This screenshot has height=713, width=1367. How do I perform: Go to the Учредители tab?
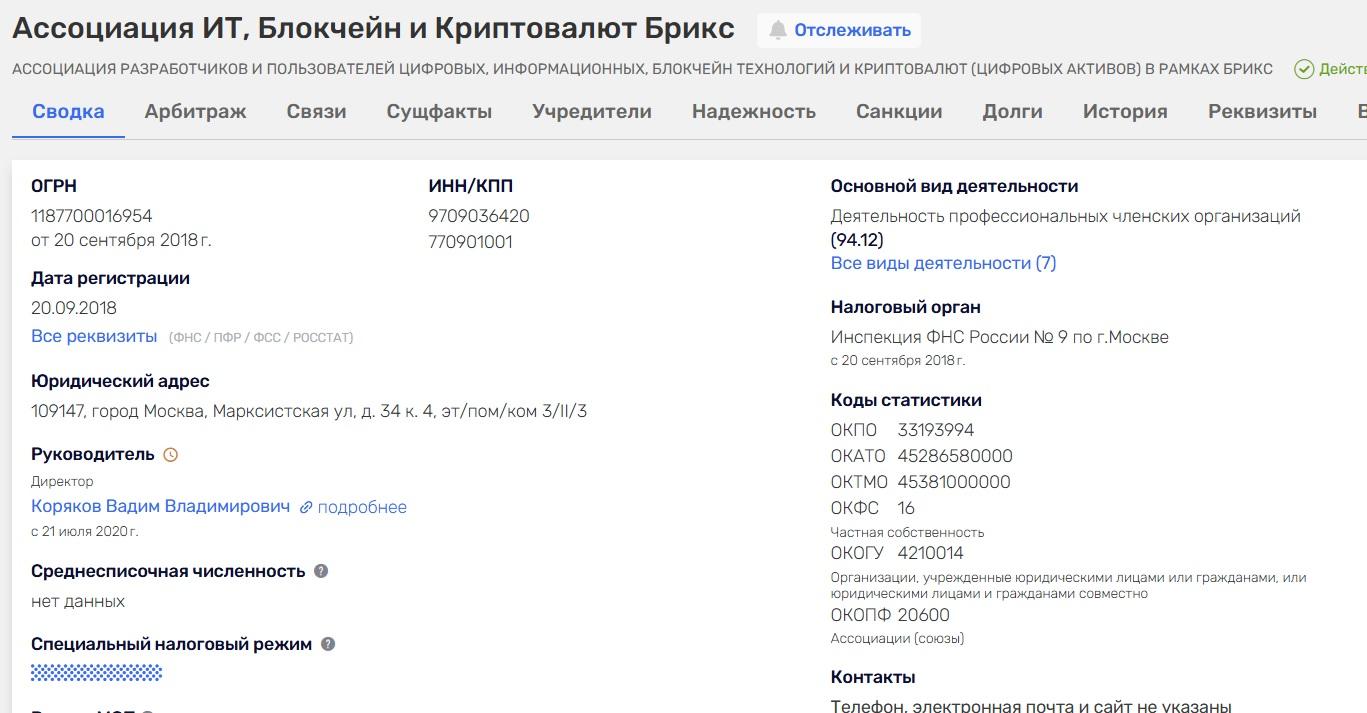592,111
